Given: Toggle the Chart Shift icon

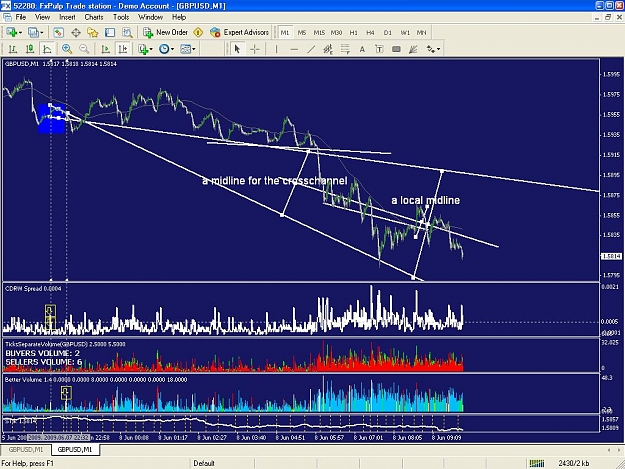Looking at the screenshot, I should coord(123,49).
